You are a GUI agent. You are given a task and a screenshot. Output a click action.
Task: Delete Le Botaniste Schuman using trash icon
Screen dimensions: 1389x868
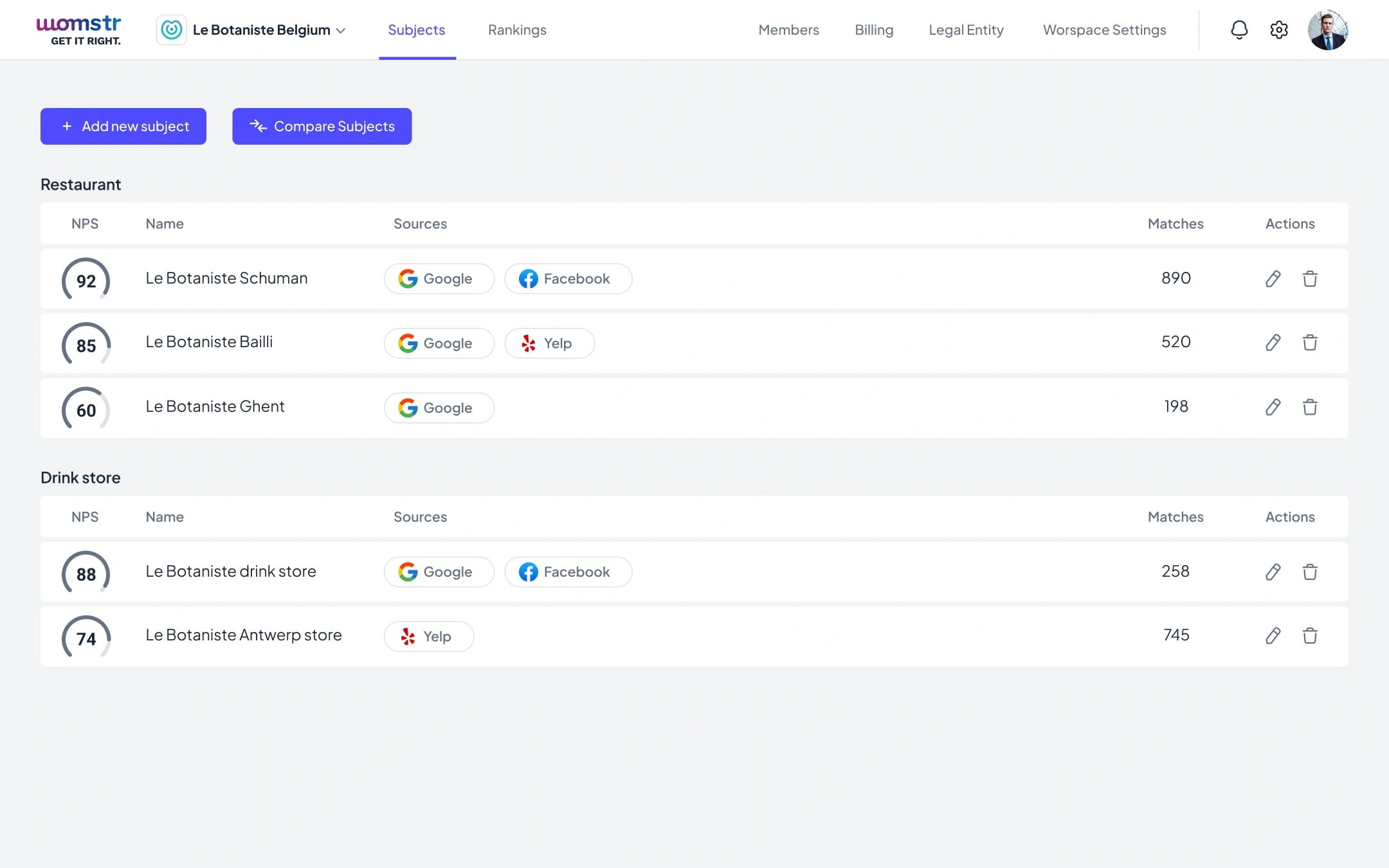[1310, 278]
